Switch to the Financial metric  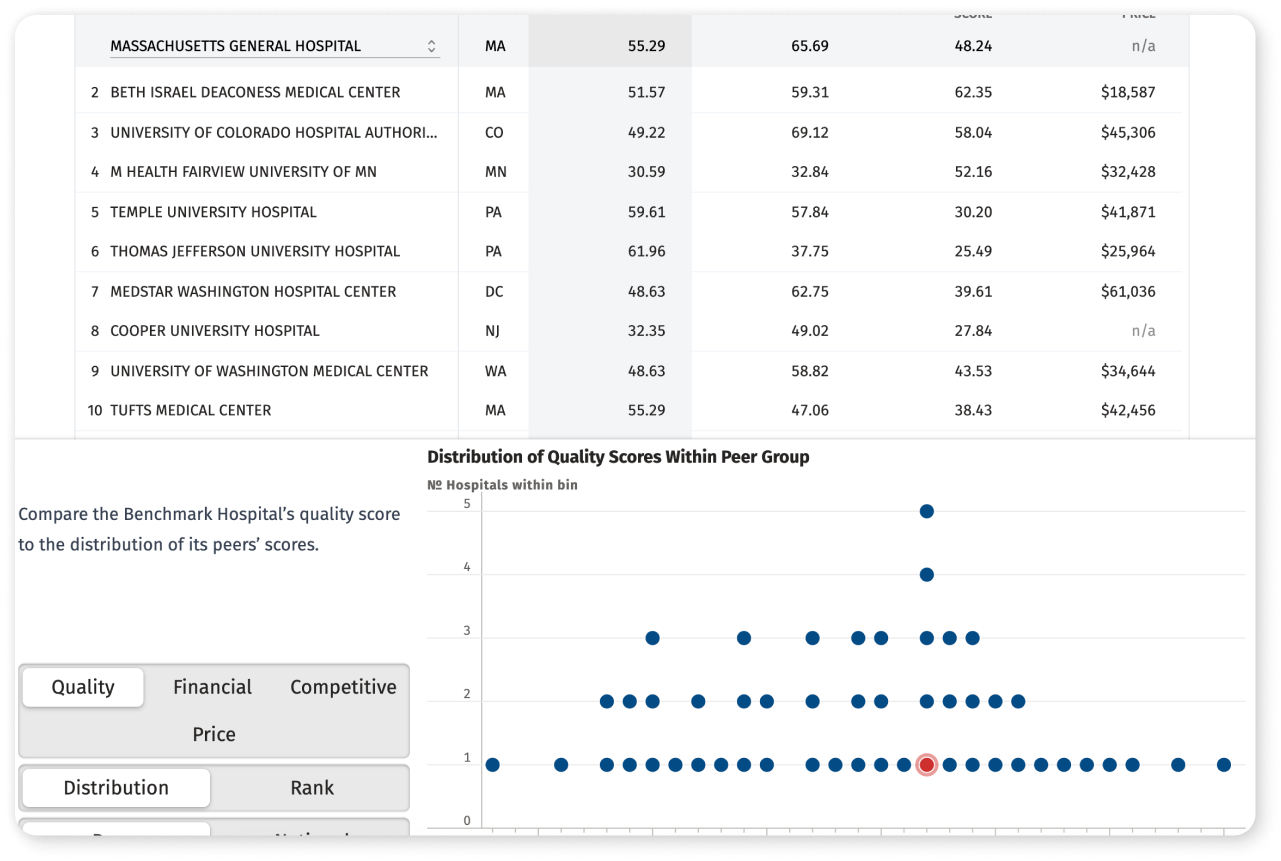coord(212,687)
